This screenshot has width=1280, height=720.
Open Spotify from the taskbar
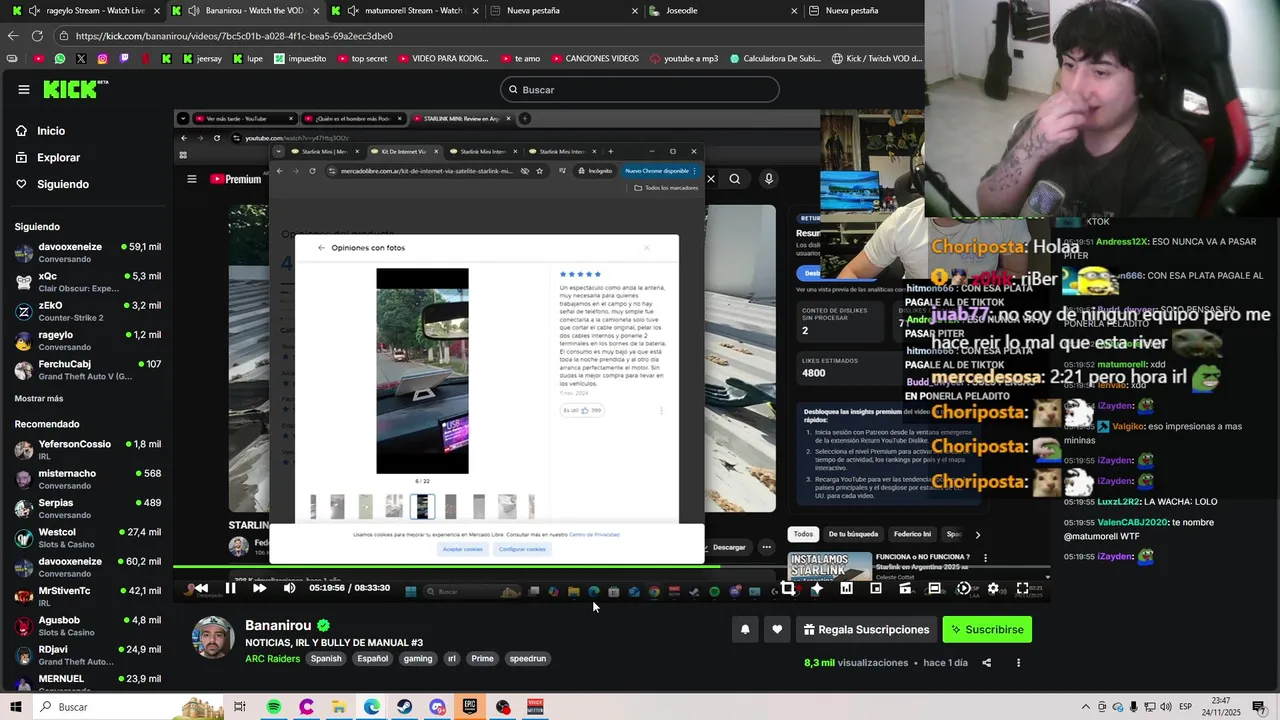274,707
